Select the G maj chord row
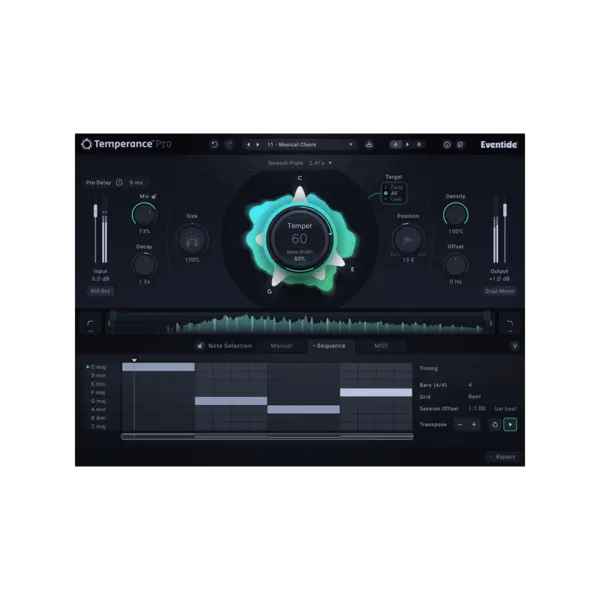Screen dimensions: 600x600 pos(98,401)
